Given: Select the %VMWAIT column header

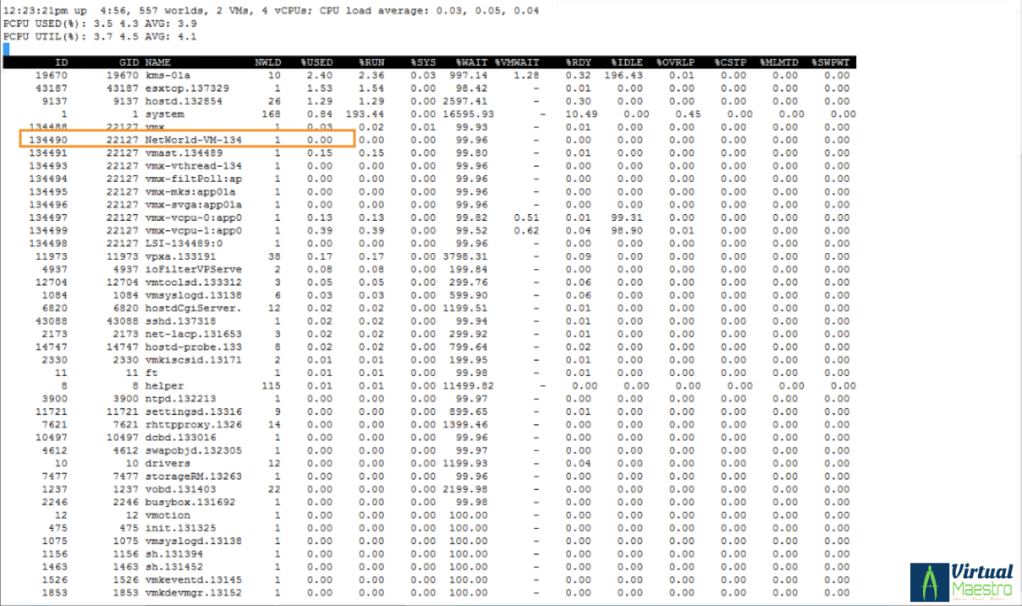Looking at the screenshot, I should point(517,62).
